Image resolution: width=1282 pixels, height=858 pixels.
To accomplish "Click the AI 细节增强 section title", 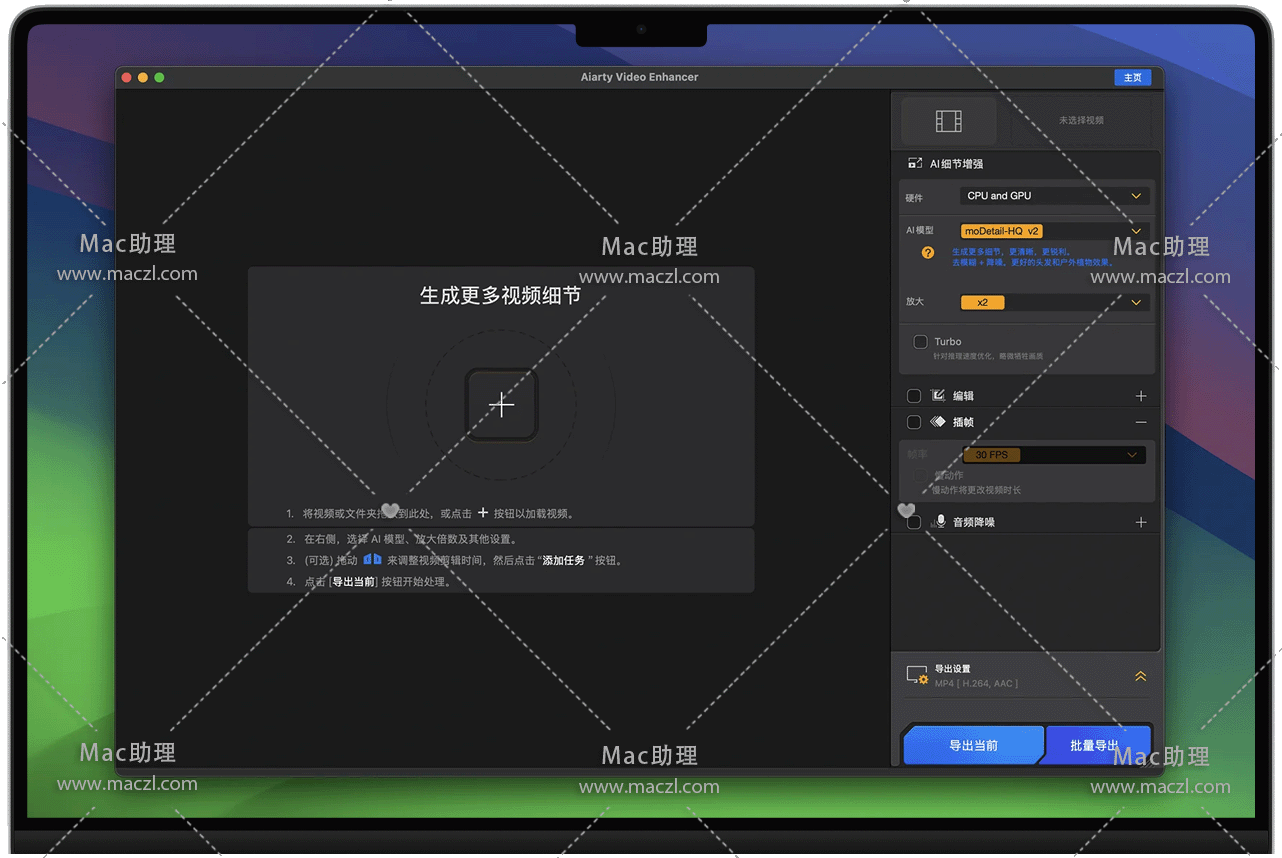I will coord(957,164).
